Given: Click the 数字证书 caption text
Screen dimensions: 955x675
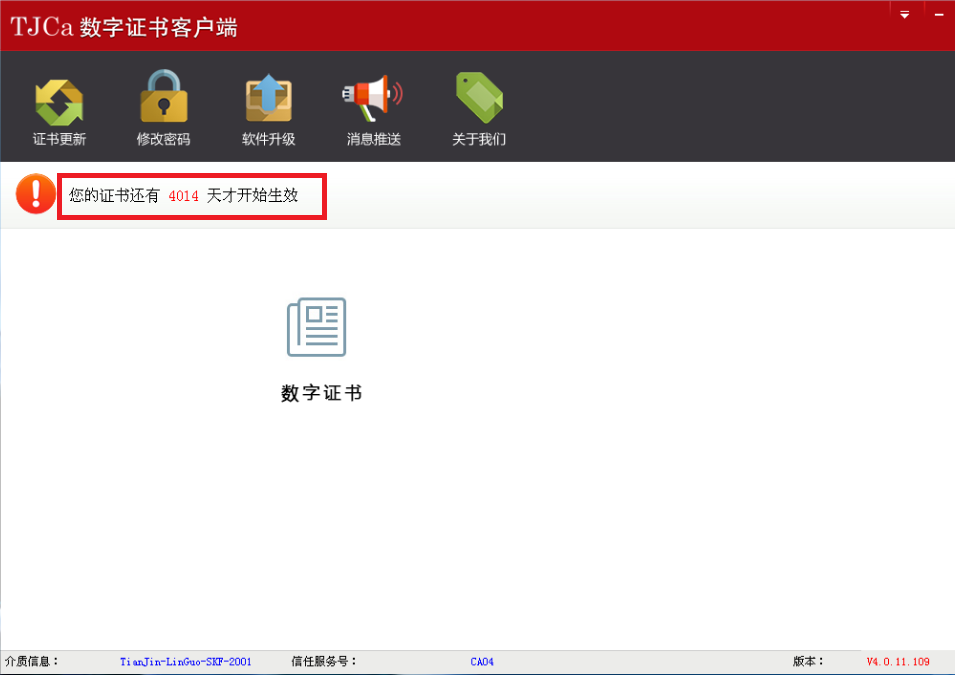Looking at the screenshot, I should tap(321, 394).
